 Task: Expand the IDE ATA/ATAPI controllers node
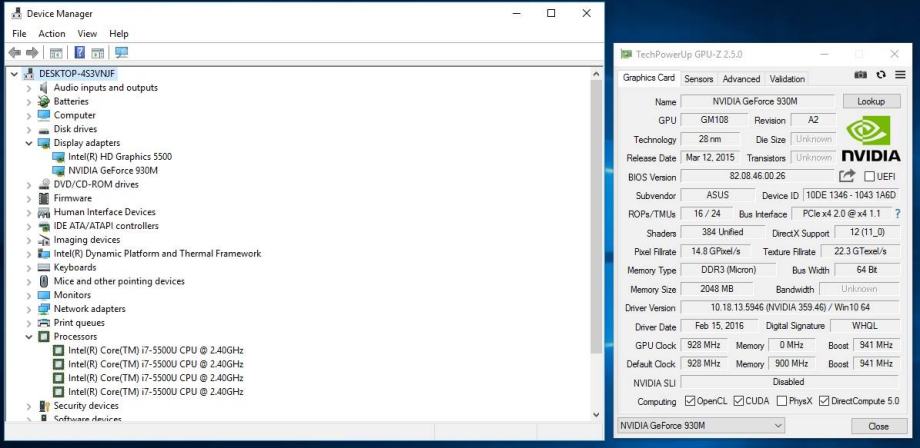click(x=29, y=226)
